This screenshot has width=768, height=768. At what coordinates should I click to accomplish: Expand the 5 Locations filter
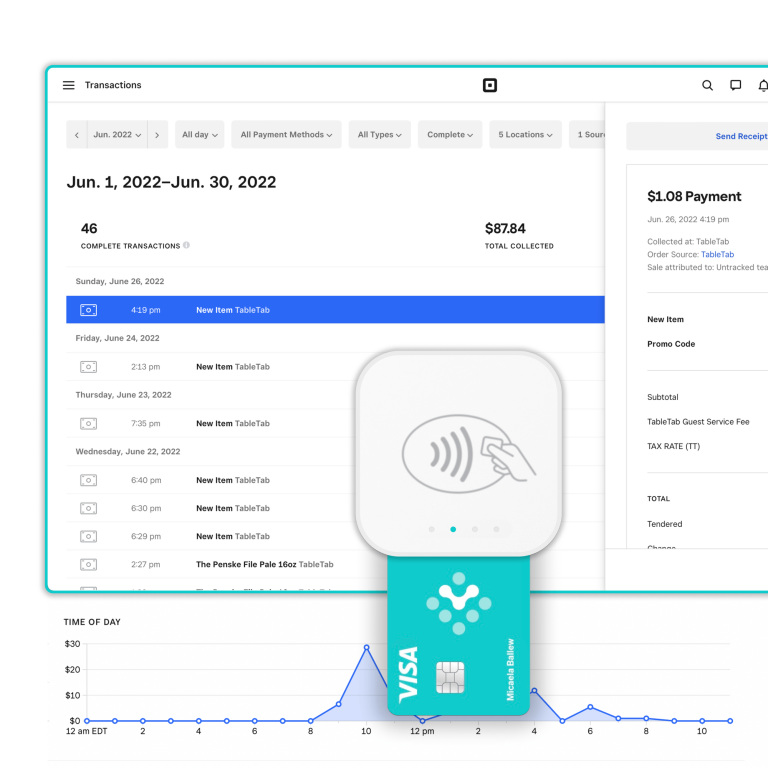[x=524, y=135]
